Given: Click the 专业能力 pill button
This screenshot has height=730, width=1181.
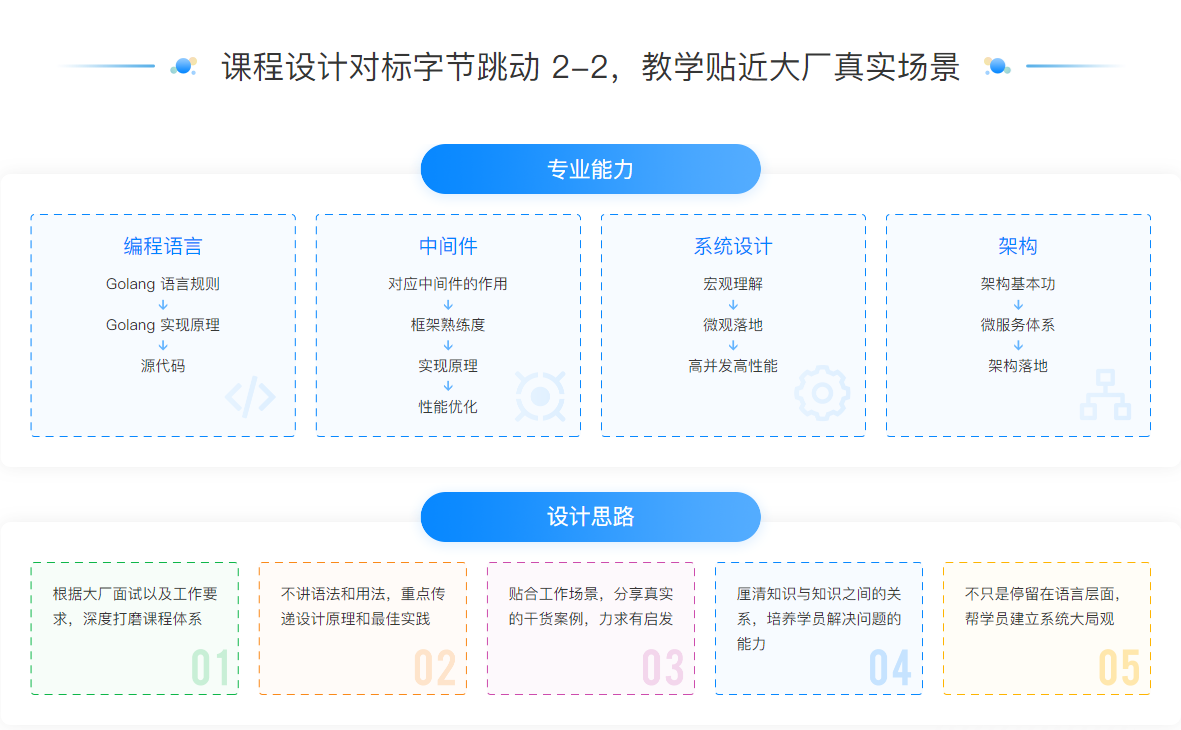Looking at the screenshot, I should pyautogui.click(x=590, y=169).
